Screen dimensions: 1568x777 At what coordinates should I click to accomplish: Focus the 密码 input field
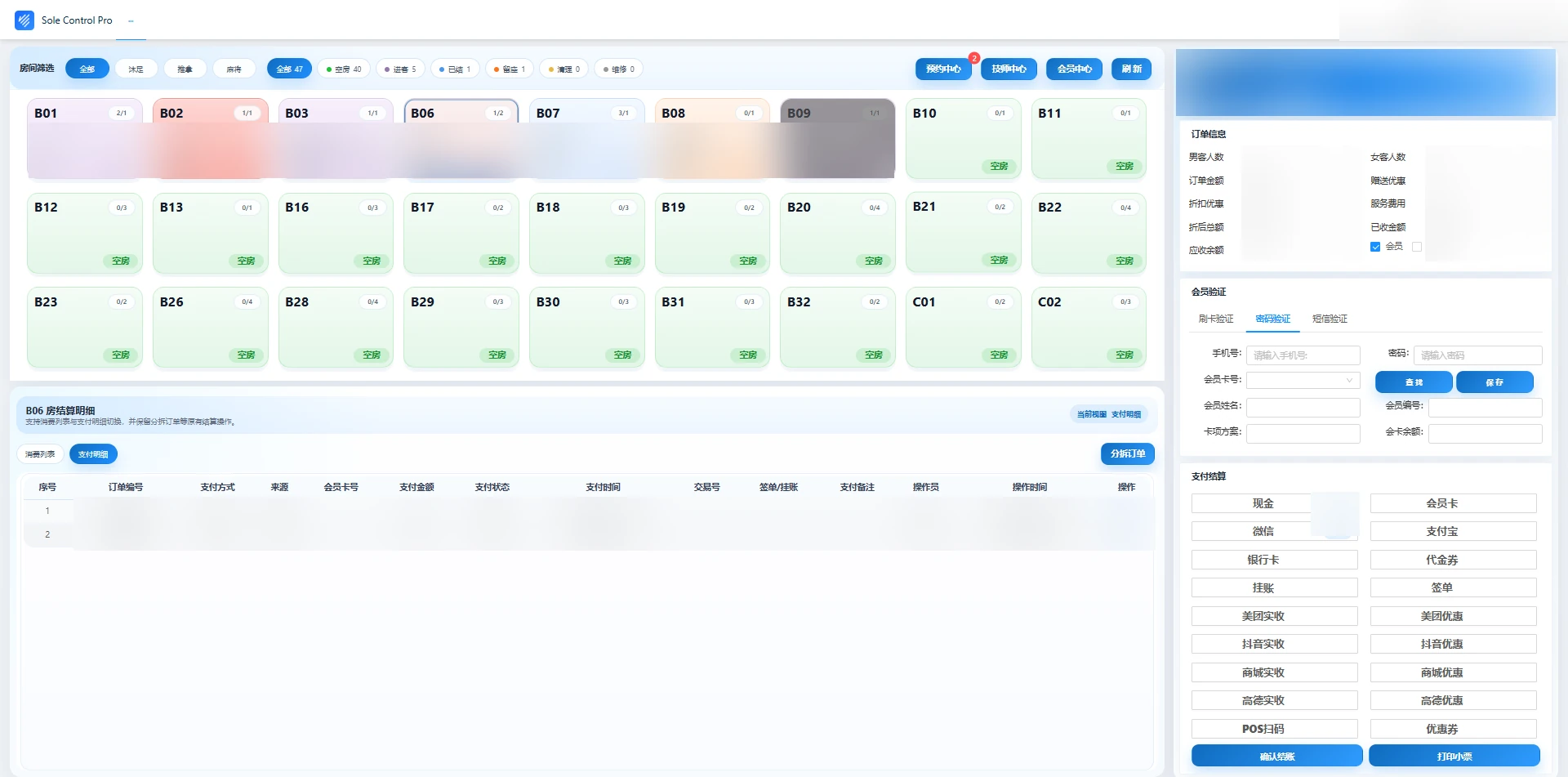click(x=1478, y=355)
